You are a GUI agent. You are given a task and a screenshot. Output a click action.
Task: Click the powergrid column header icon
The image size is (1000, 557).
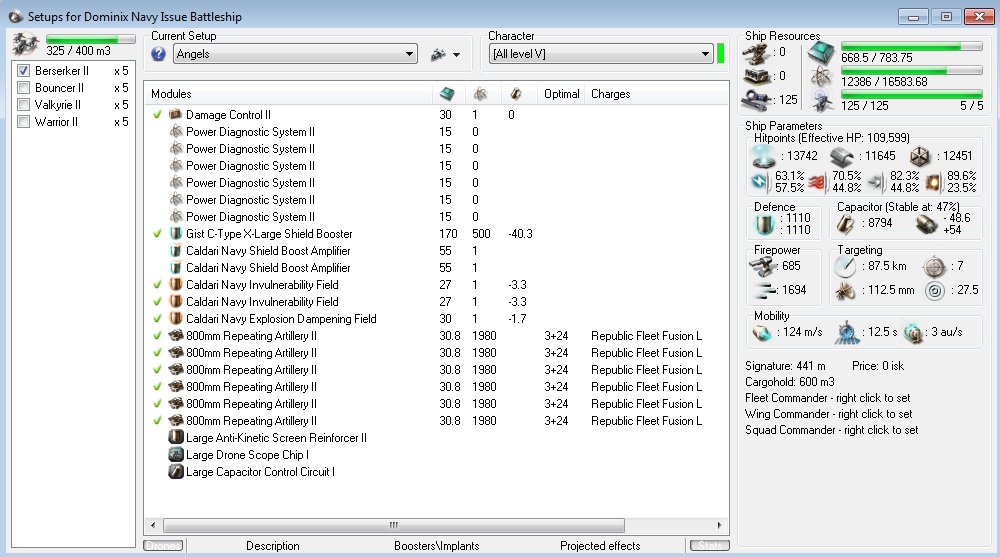pos(480,94)
